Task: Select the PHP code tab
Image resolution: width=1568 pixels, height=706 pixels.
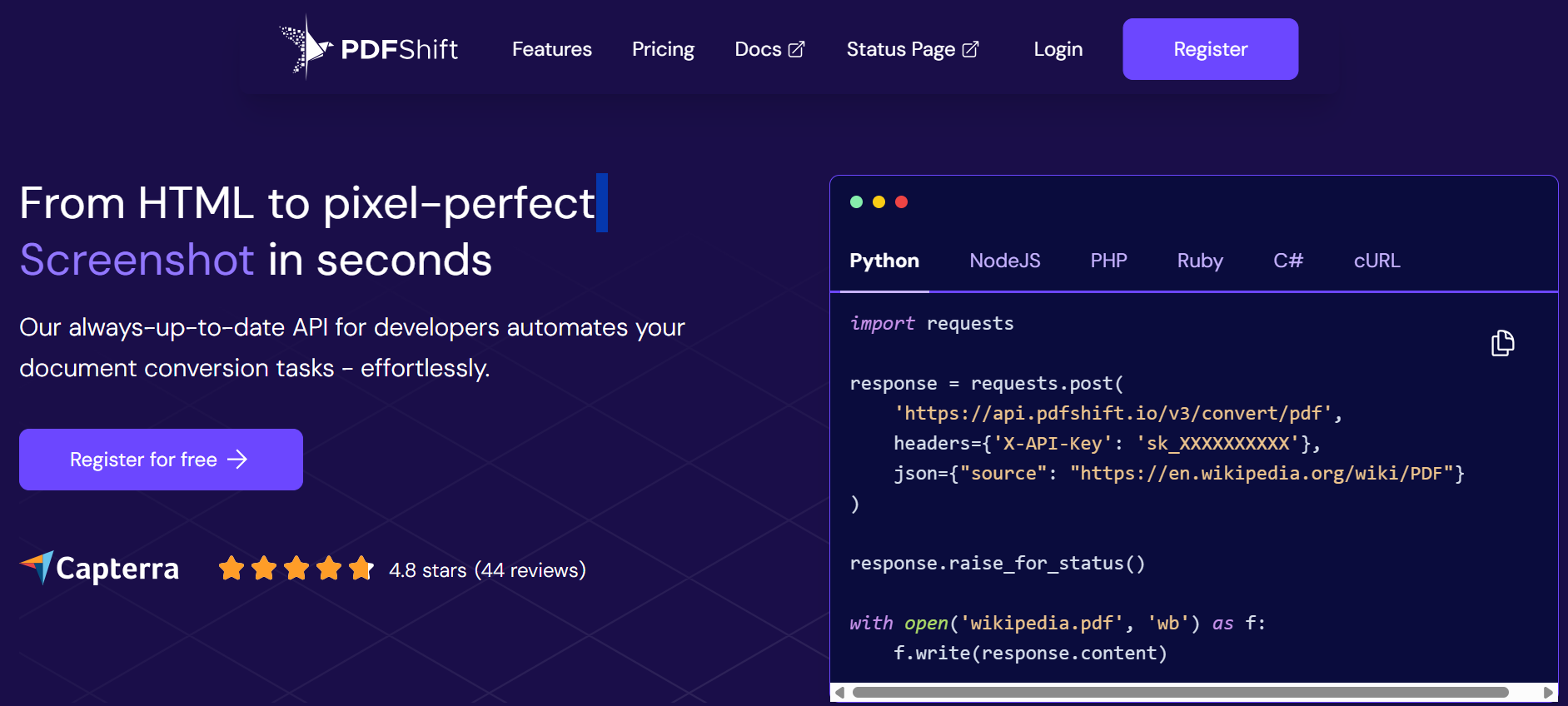Action: (1108, 261)
